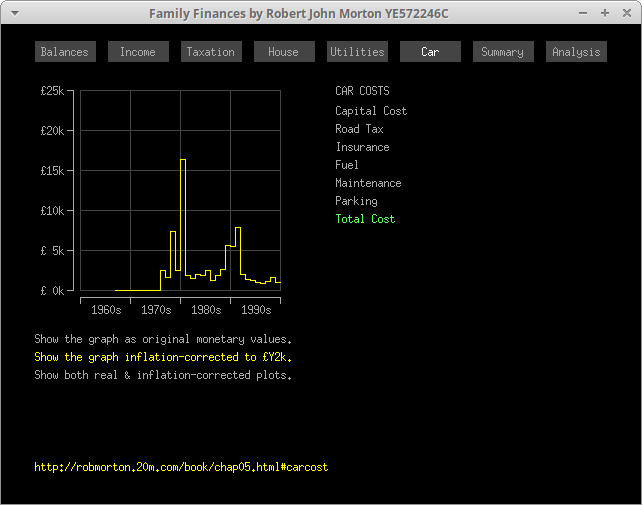Select the Insurance cost option
Screen dimensions: 642x505
click(x=362, y=147)
